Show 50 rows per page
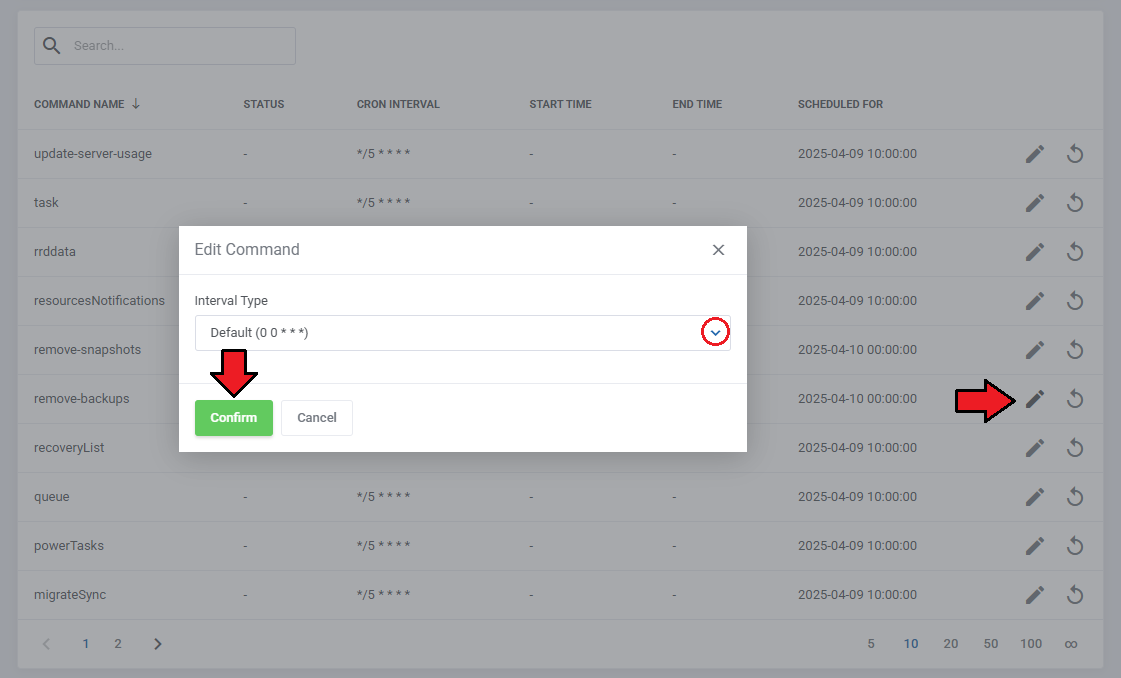Image resolution: width=1121 pixels, height=678 pixels. pyautogui.click(x=991, y=644)
